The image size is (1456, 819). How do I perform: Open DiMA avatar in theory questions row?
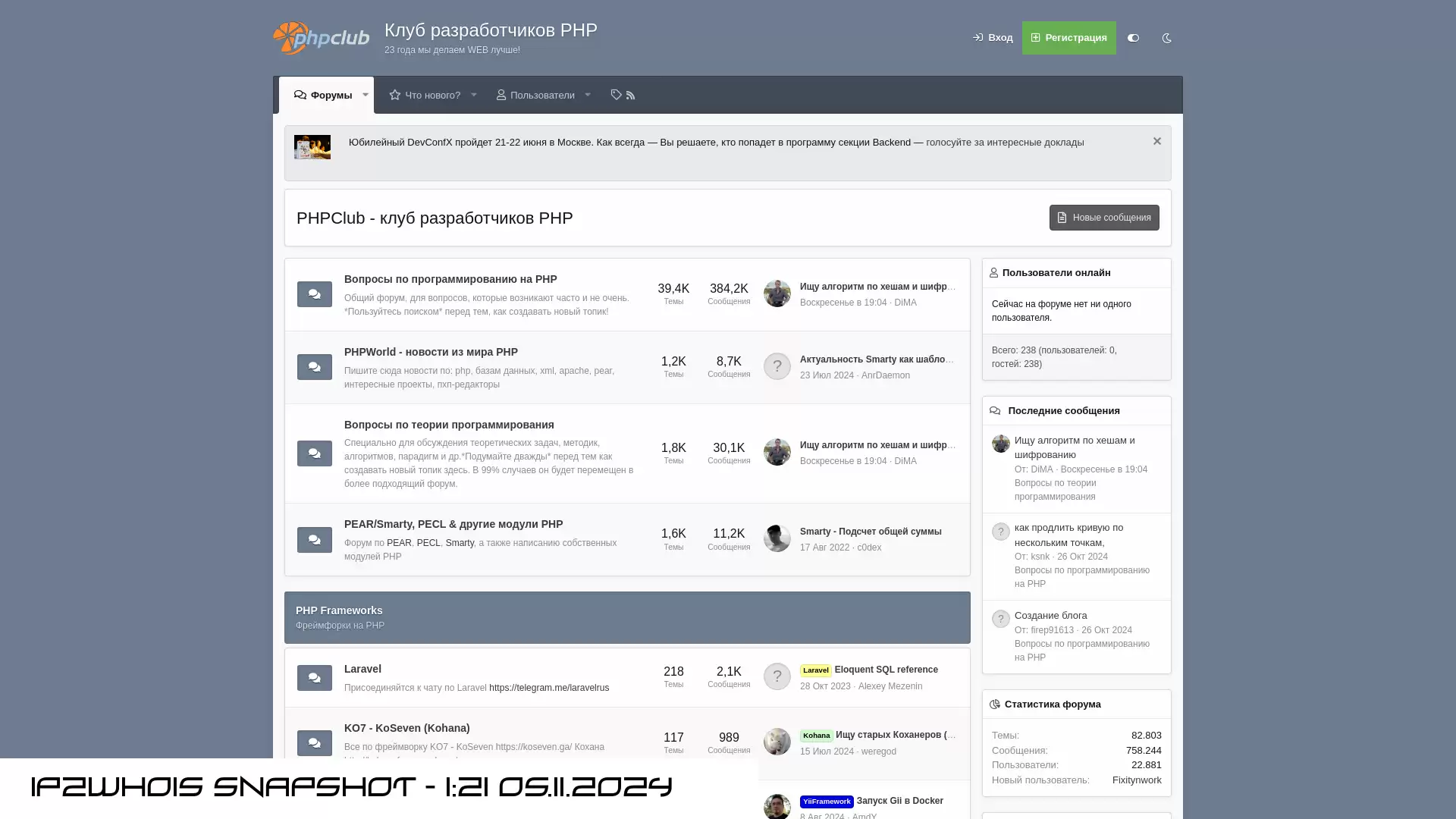pos(777,452)
